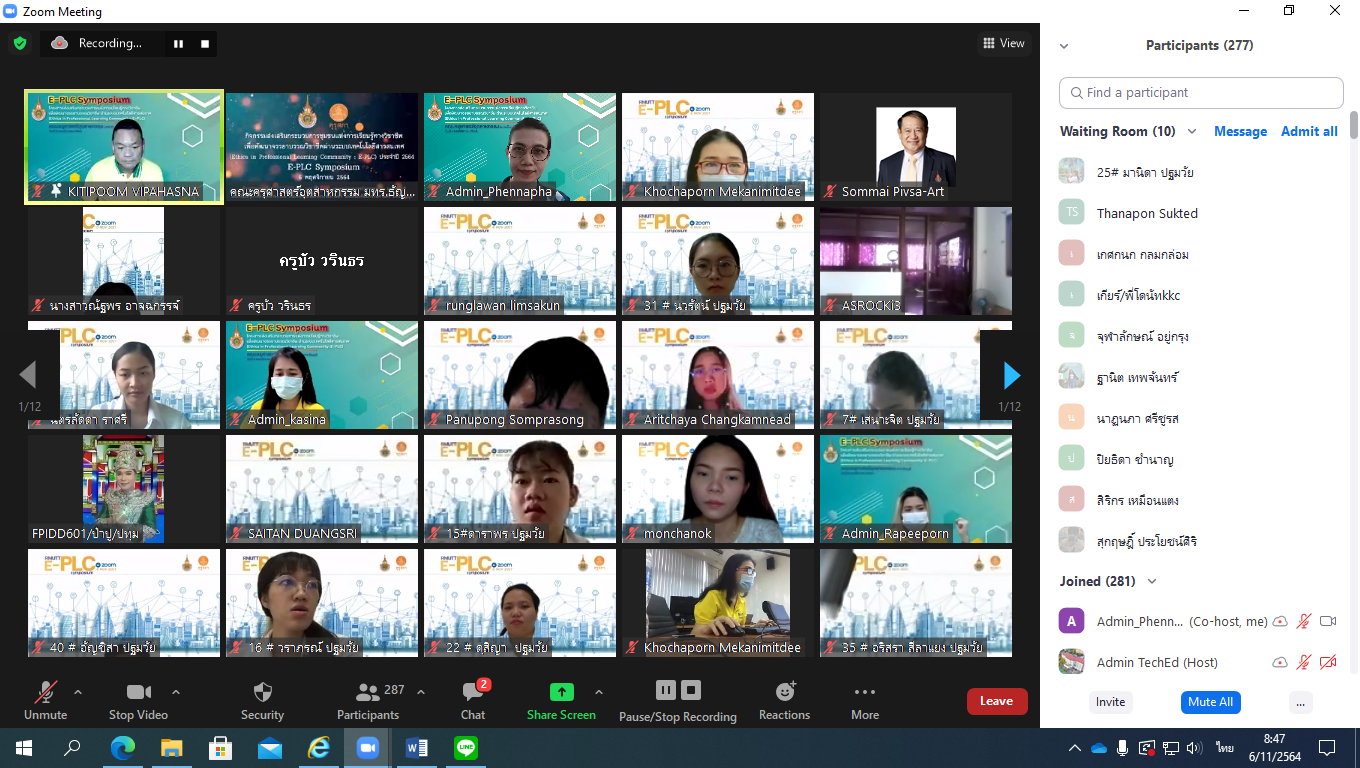This screenshot has height=768, width=1360.
Task: Open the View layout menu
Action: pos(1004,43)
